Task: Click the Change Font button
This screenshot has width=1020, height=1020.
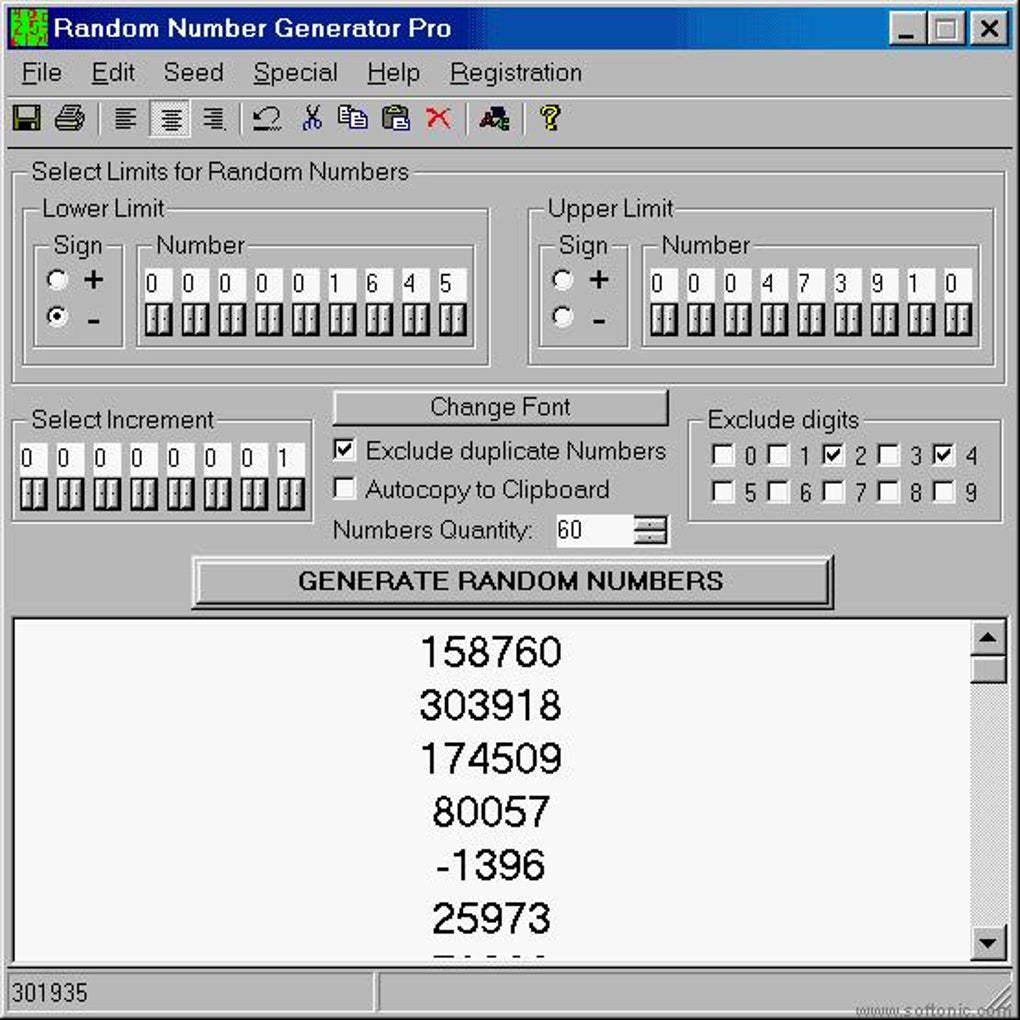Action: click(x=500, y=407)
